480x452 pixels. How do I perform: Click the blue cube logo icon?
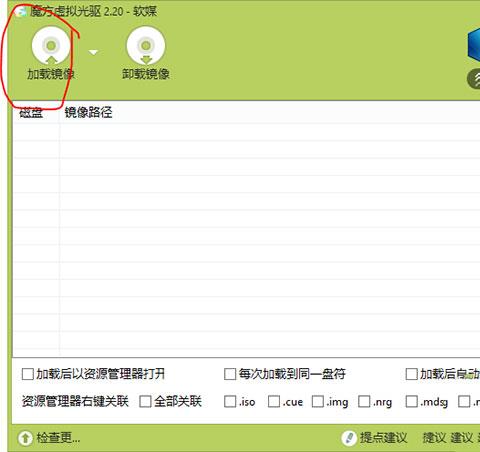(474, 46)
